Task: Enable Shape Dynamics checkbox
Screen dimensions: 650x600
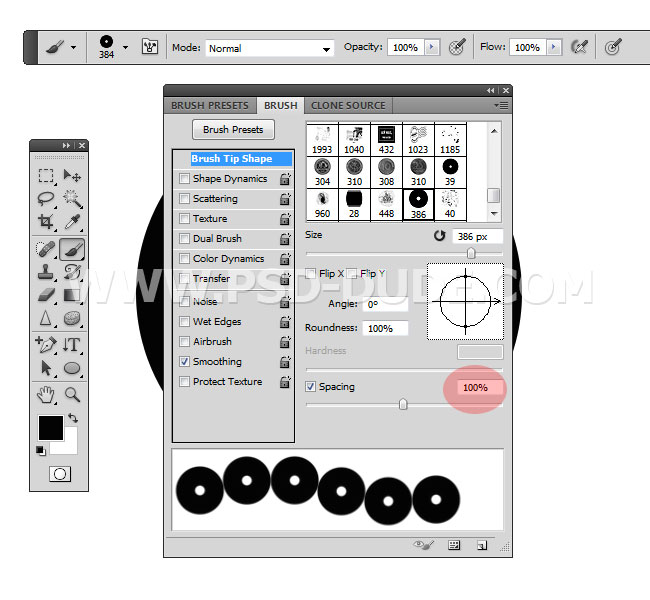Action: click(184, 178)
